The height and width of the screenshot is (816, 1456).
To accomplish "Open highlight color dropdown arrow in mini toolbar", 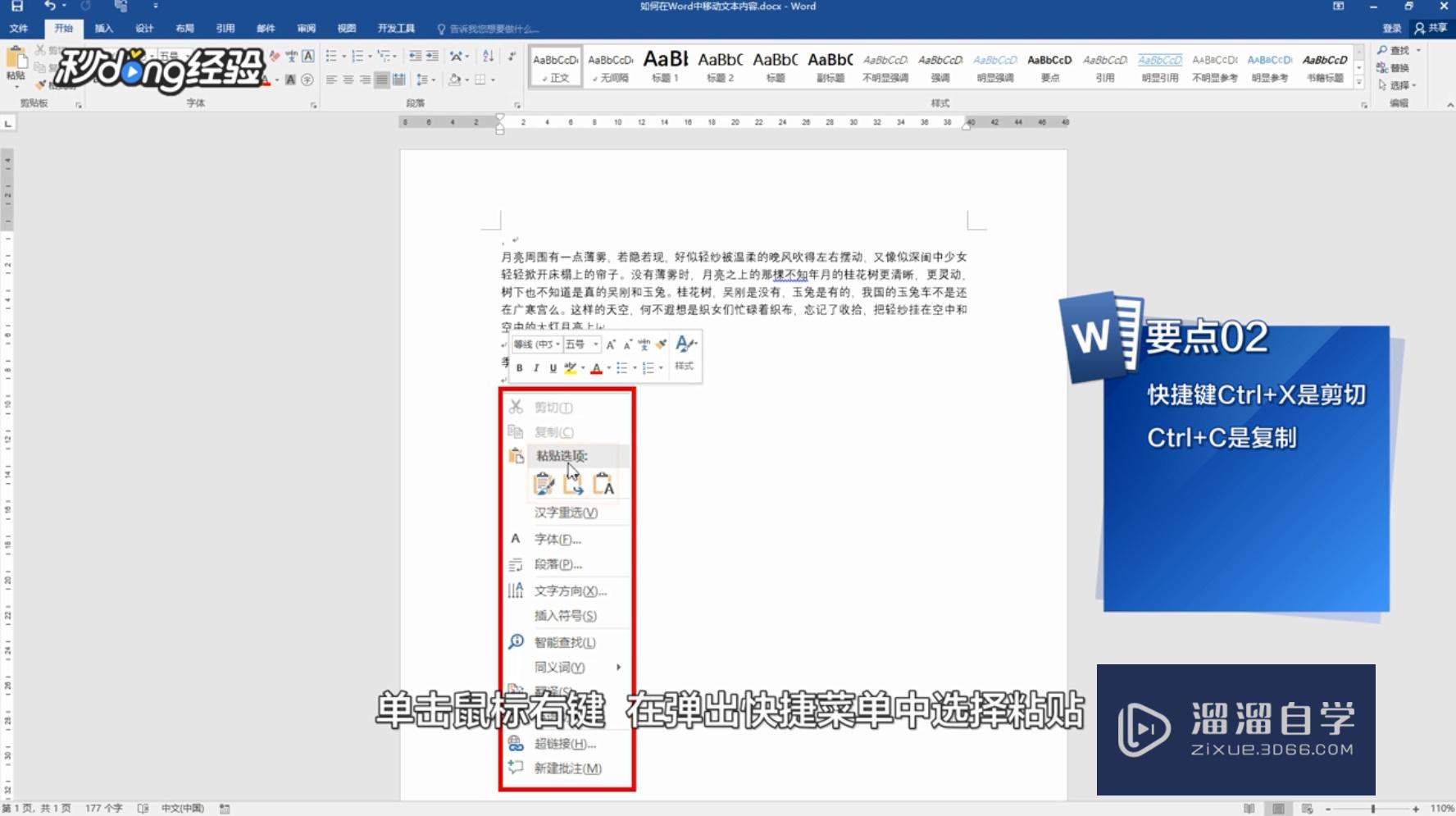I will pyautogui.click(x=583, y=368).
